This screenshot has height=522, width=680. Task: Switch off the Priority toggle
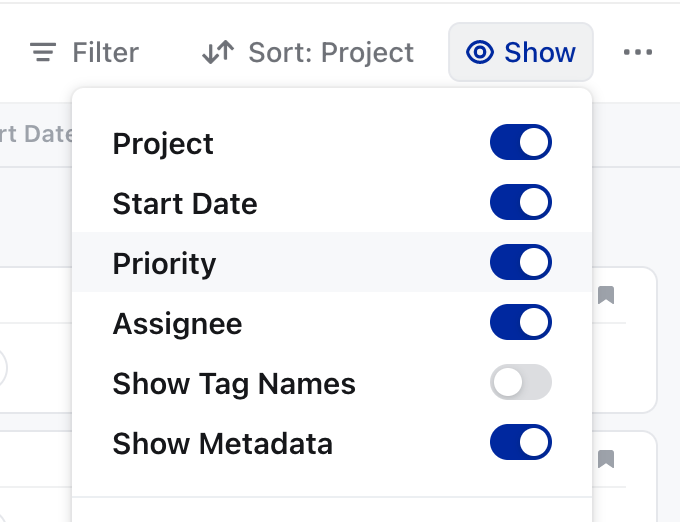point(521,262)
